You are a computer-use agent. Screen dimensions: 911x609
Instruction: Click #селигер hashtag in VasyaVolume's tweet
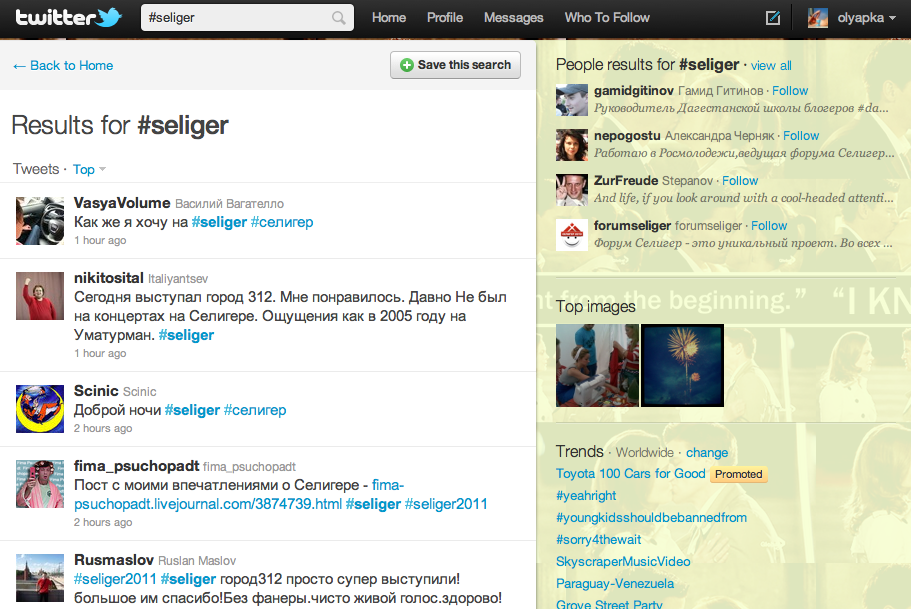[282, 222]
